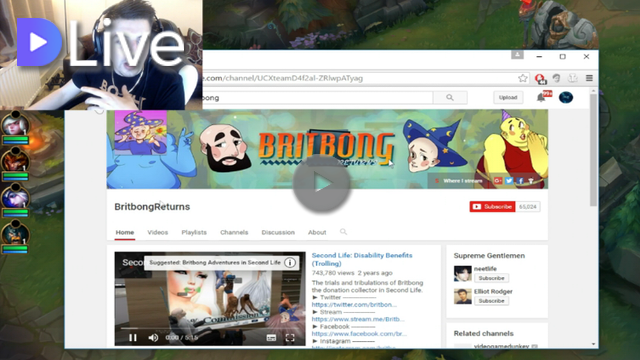Open Second Life: Disability Benefits video title
This screenshot has height=360, width=640.
point(362,259)
